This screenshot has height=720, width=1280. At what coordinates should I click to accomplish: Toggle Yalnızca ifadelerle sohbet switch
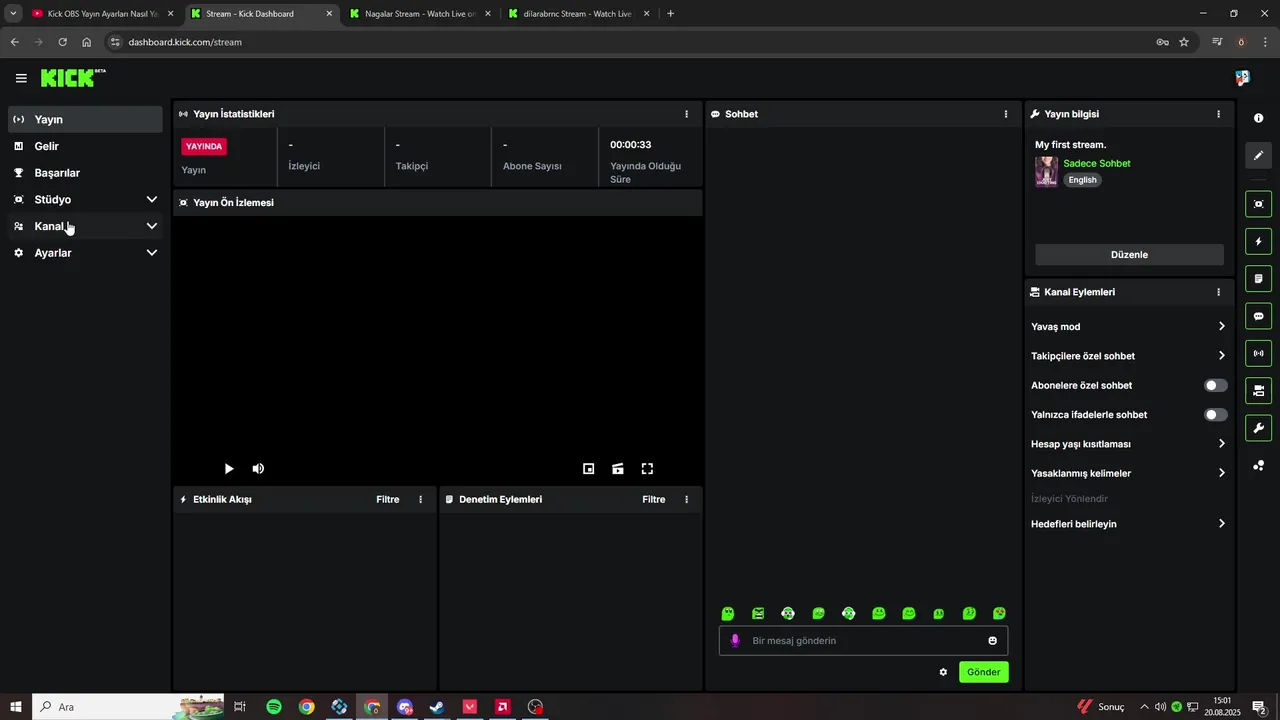1216,414
